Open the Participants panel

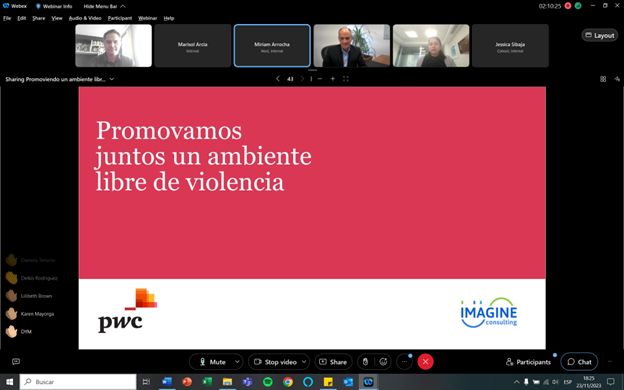[528, 362]
